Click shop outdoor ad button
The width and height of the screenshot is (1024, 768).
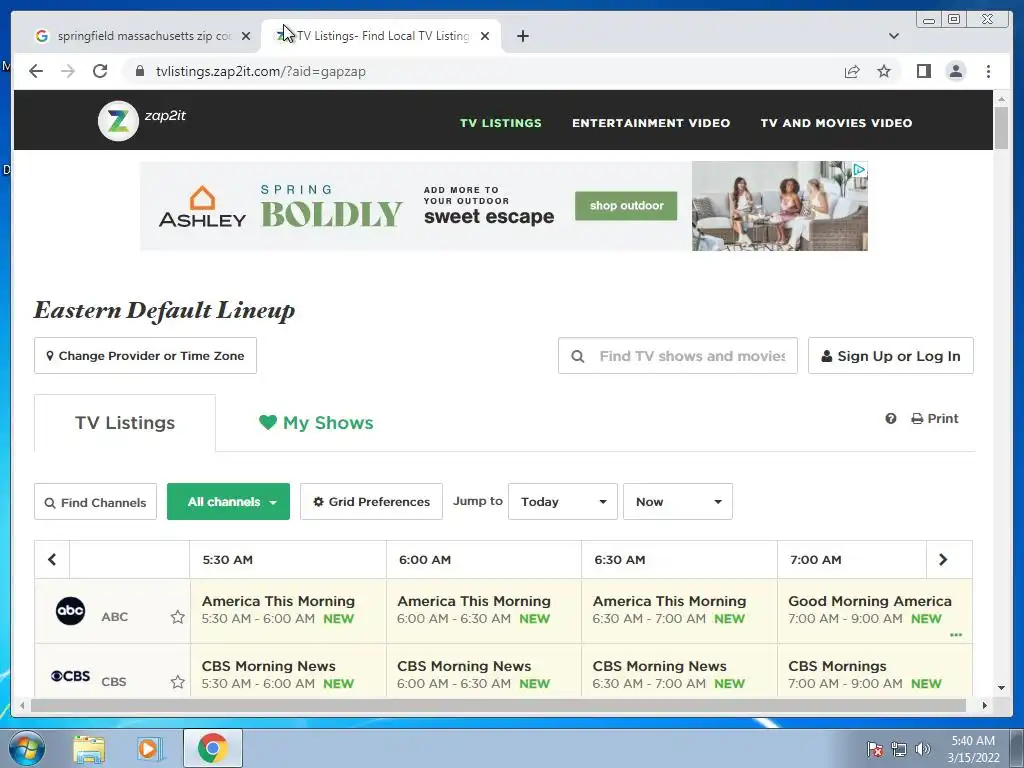point(626,206)
